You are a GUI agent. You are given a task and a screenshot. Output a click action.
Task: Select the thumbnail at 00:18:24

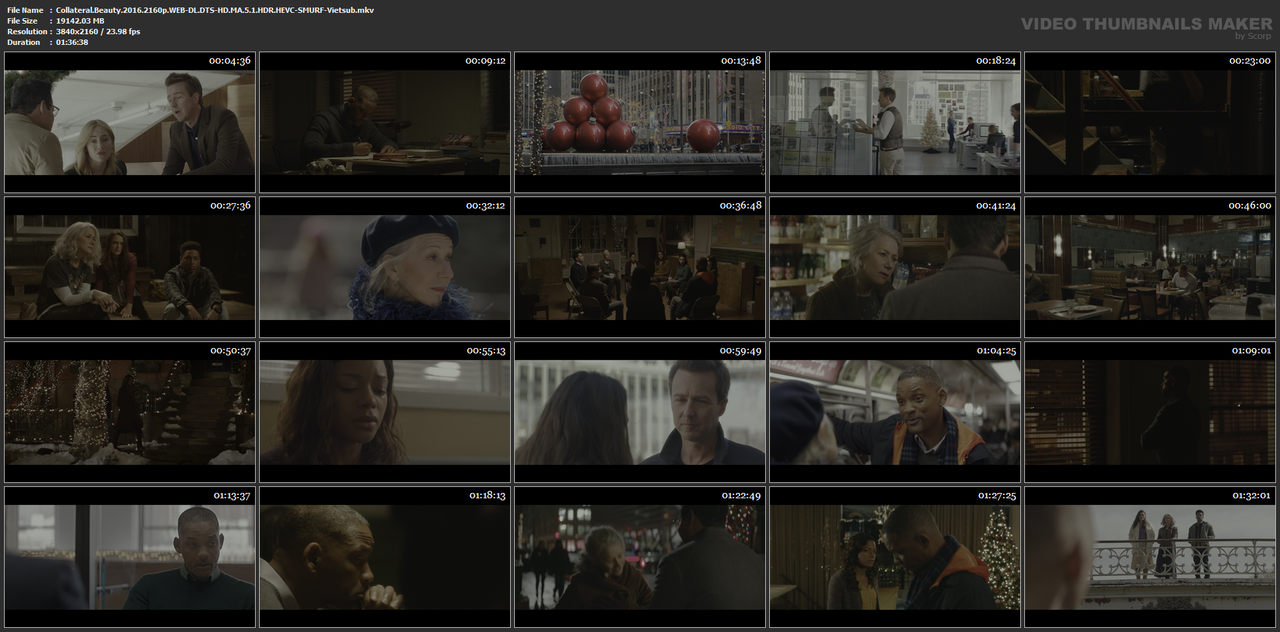(896, 122)
